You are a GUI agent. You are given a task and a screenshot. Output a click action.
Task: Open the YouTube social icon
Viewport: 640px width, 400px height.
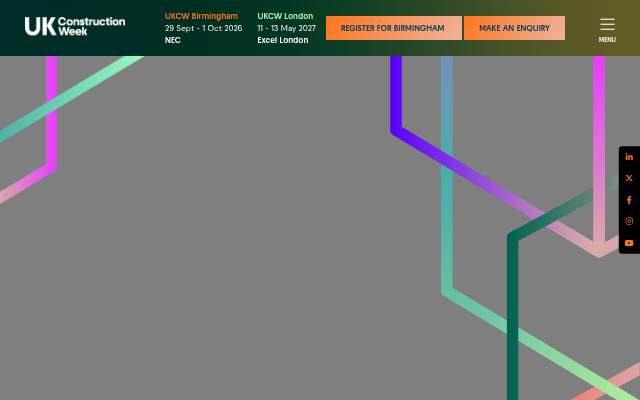[x=629, y=243]
